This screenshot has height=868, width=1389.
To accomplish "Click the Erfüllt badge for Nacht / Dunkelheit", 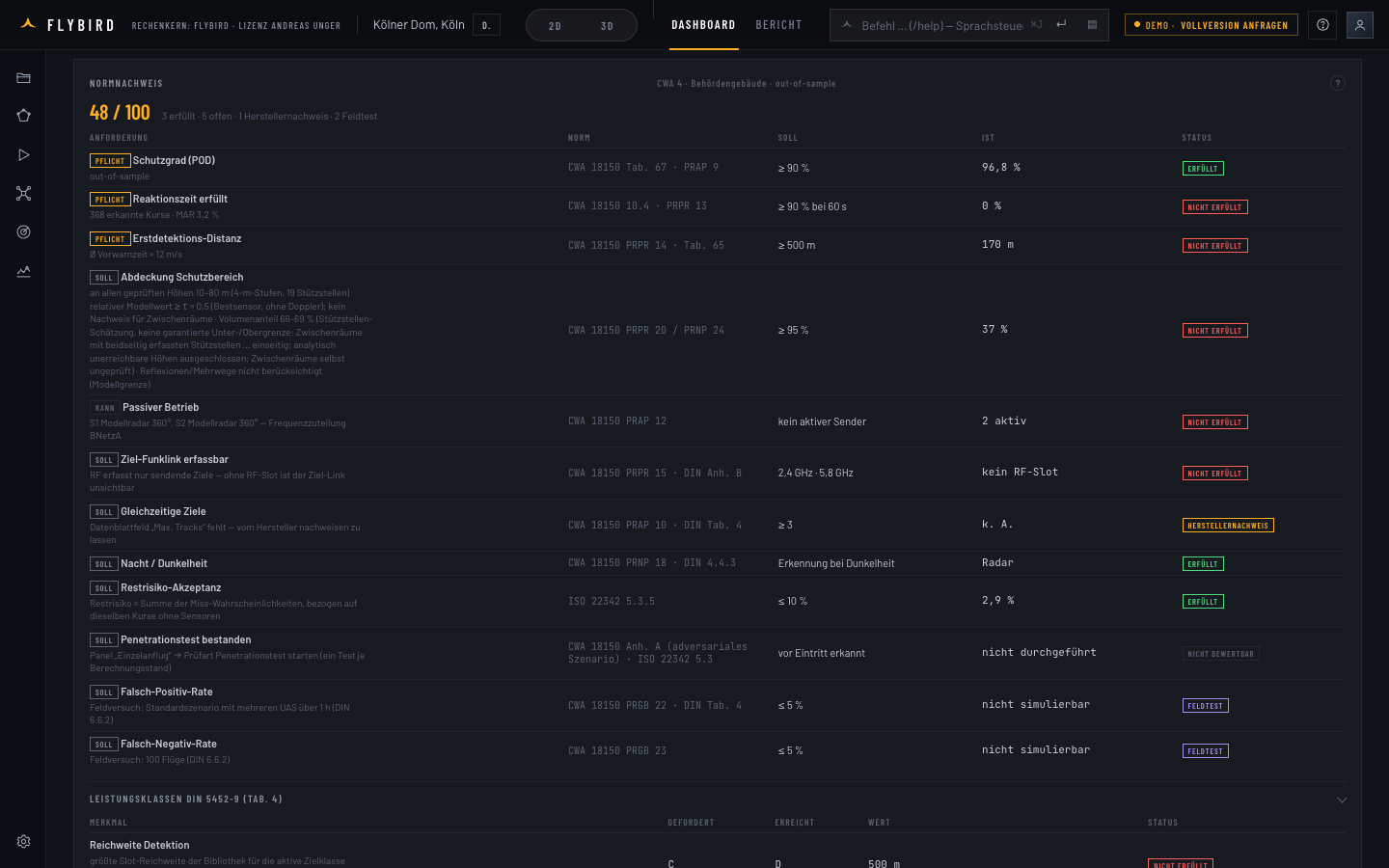I will [1203, 564].
